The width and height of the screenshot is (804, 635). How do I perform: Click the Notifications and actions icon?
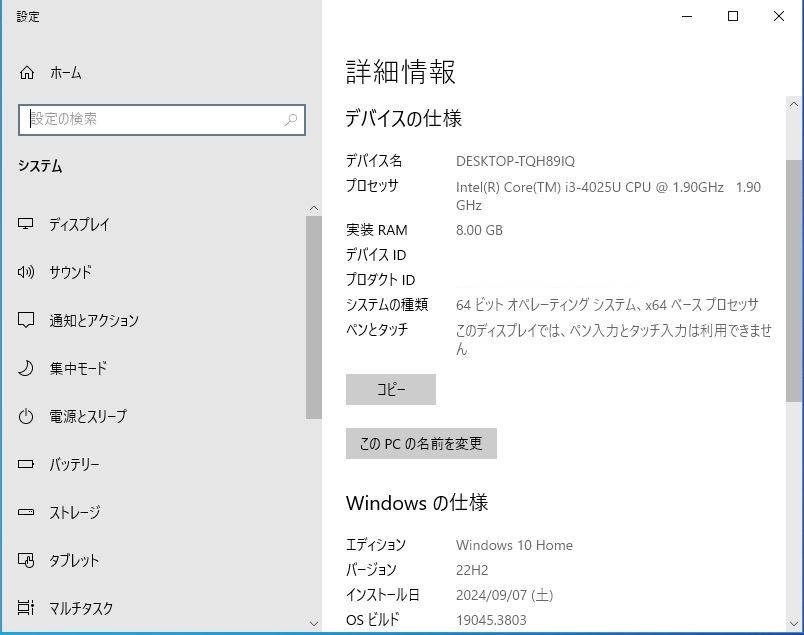(x=26, y=320)
